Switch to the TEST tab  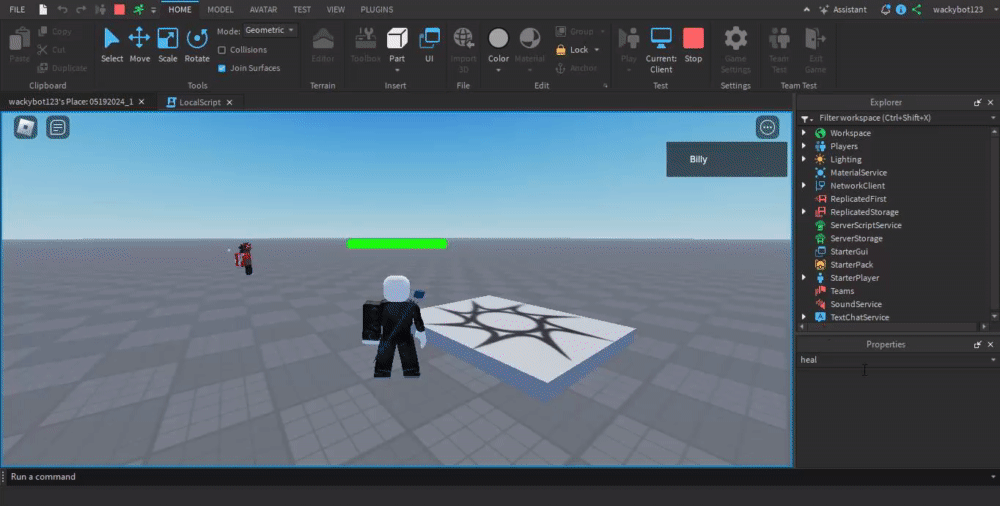pos(302,10)
